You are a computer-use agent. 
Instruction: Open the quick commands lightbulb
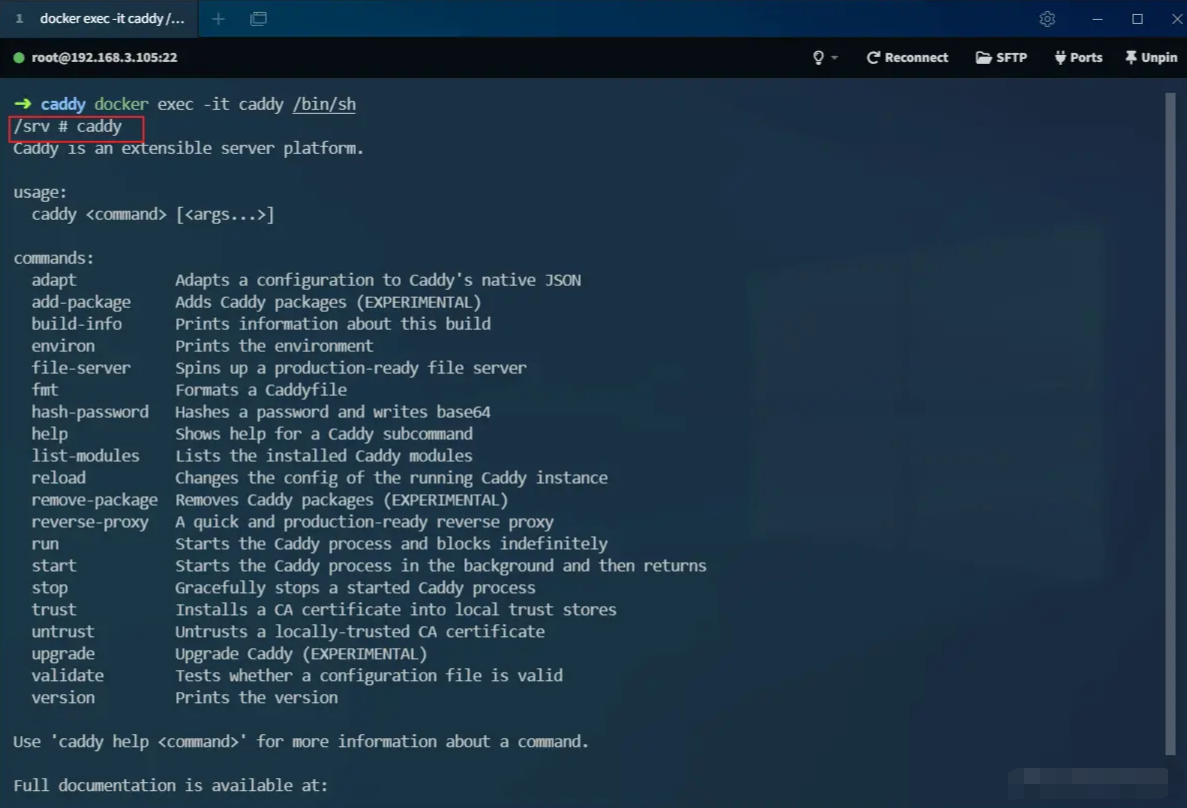click(818, 57)
